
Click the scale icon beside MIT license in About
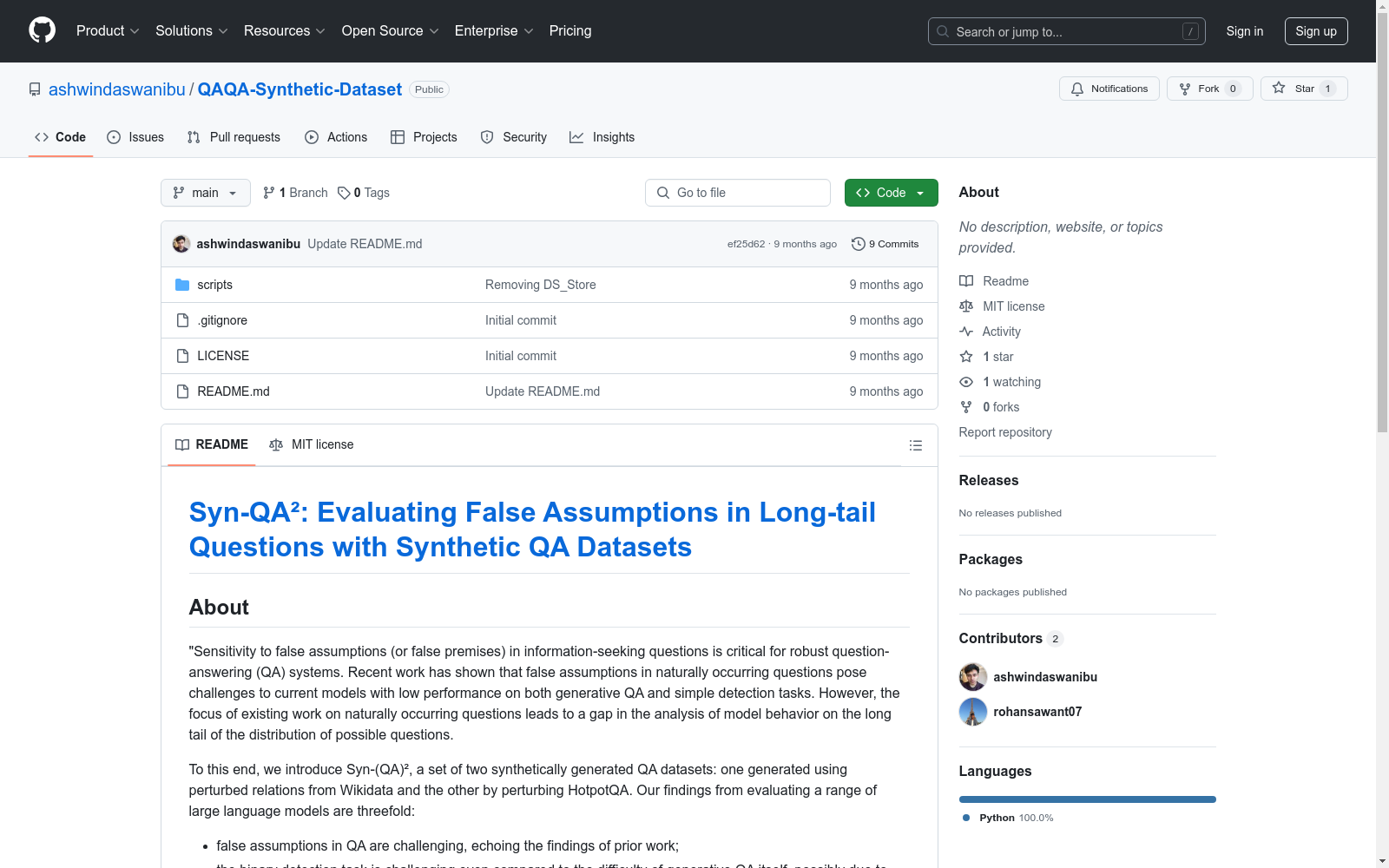[x=966, y=306]
